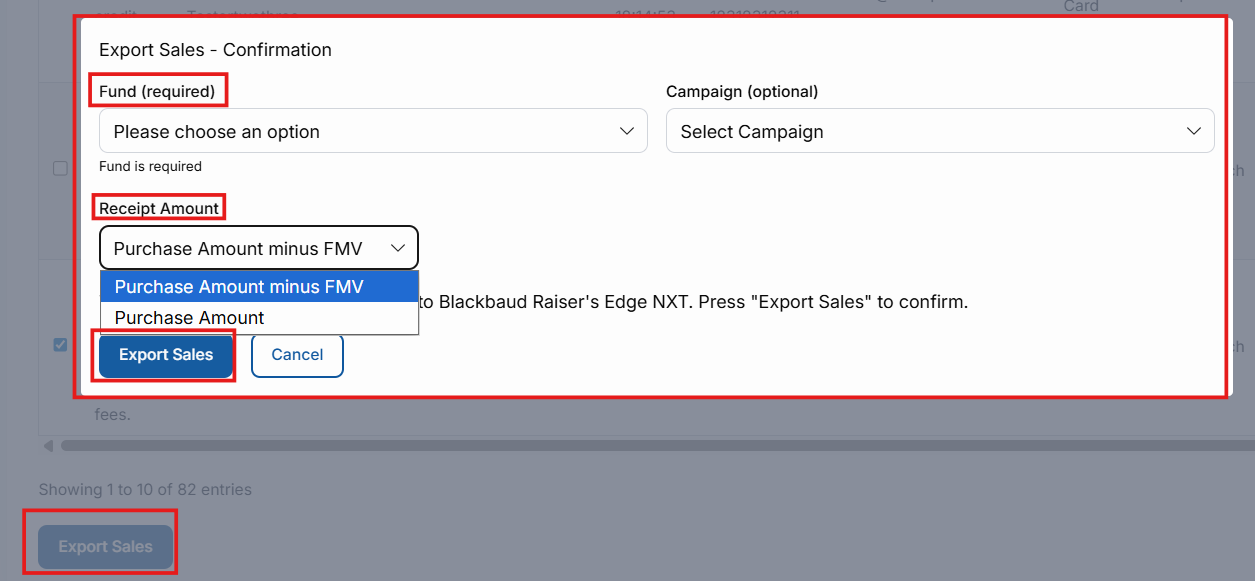Open the 'Select Campaign' field
The image size is (1255, 581).
click(920, 131)
